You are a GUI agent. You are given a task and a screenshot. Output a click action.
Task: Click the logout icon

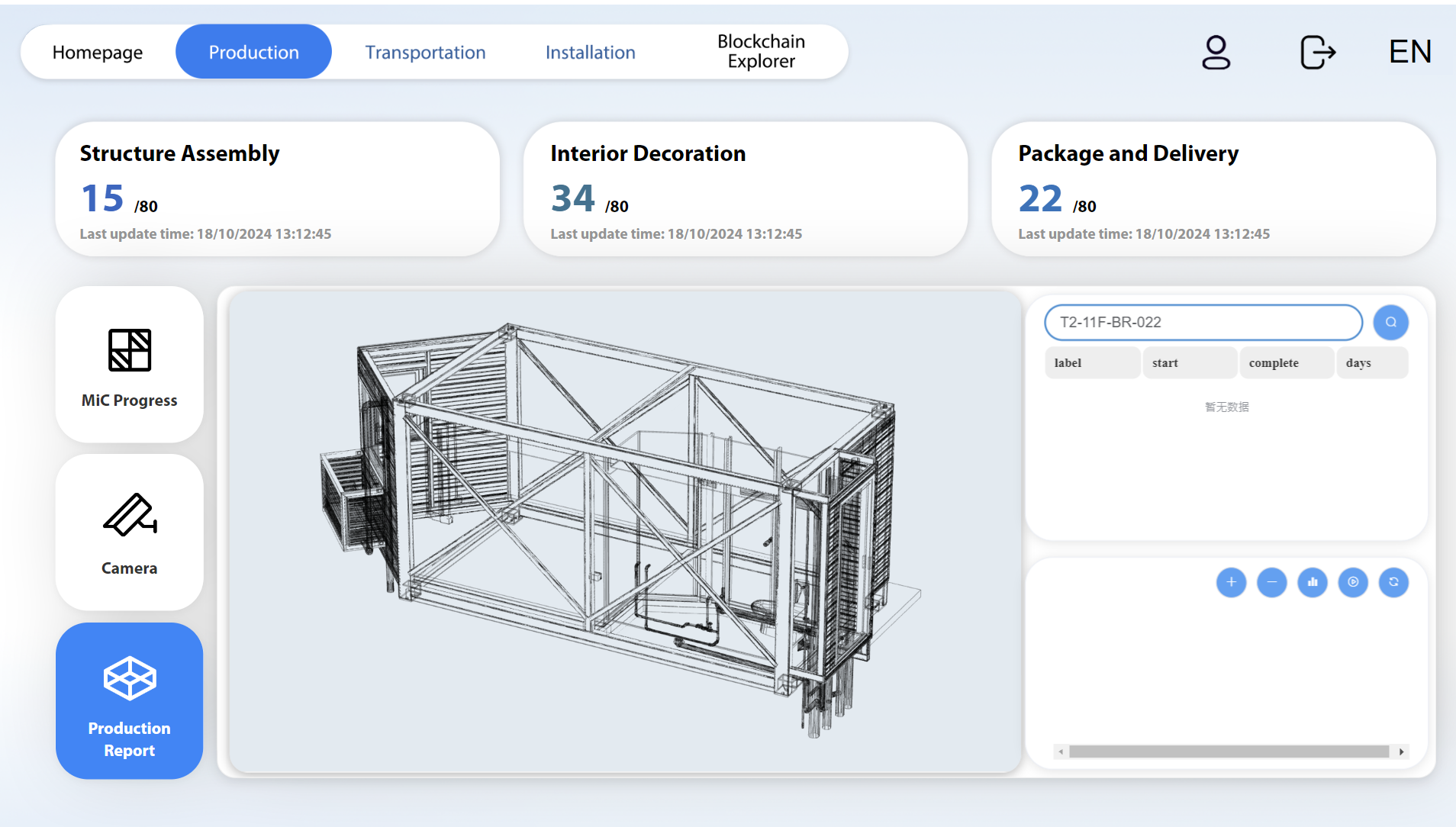click(x=1317, y=53)
